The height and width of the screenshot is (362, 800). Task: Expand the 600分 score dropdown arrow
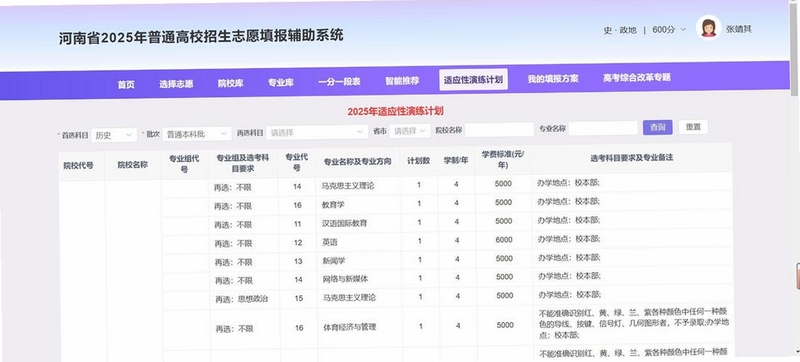tap(684, 30)
